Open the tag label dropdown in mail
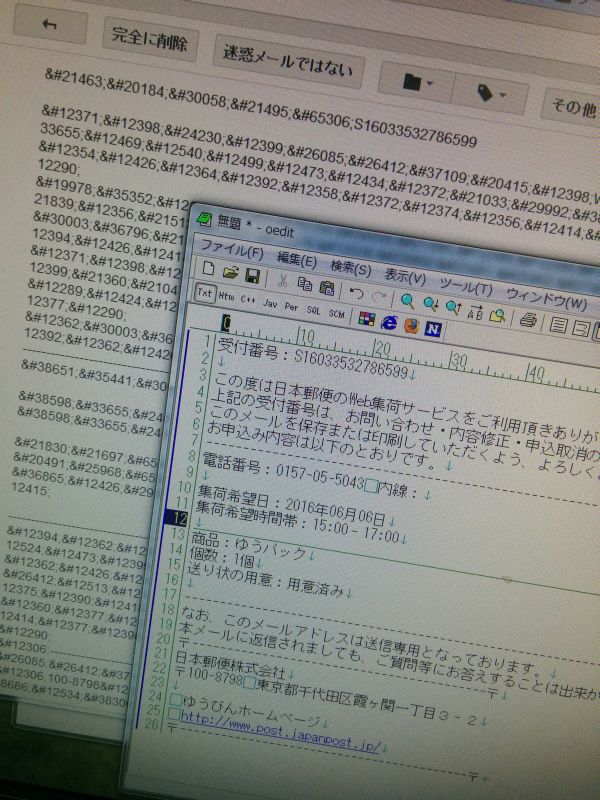Image resolution: width=600 pixels, height=800 pixels. [x=491, y=93]
